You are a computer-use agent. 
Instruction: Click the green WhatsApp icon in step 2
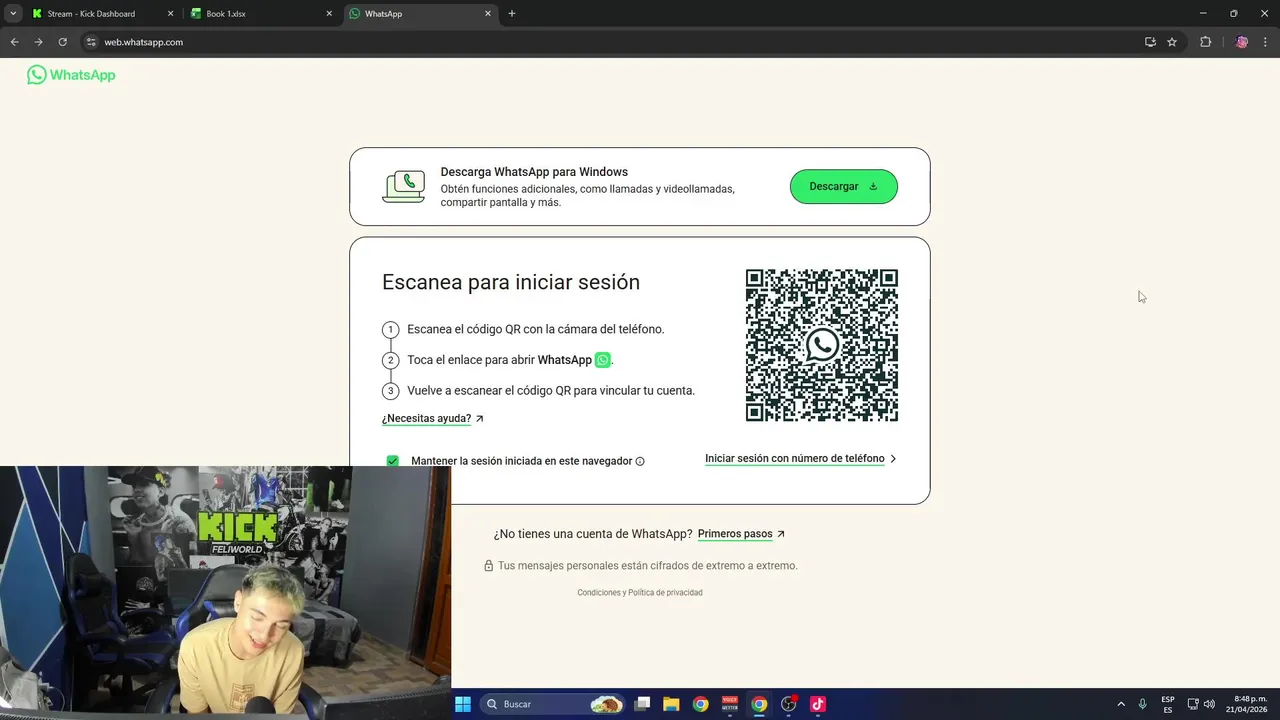pyautogui.click(x=602, y=360)
